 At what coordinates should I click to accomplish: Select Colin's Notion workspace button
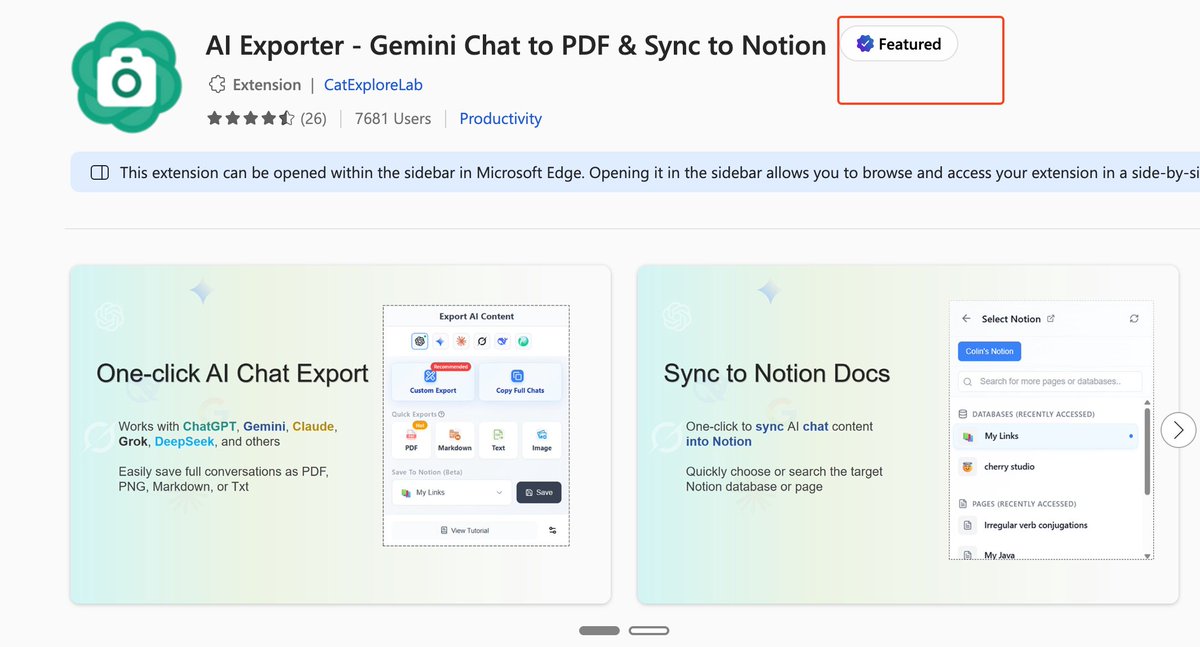989,351
